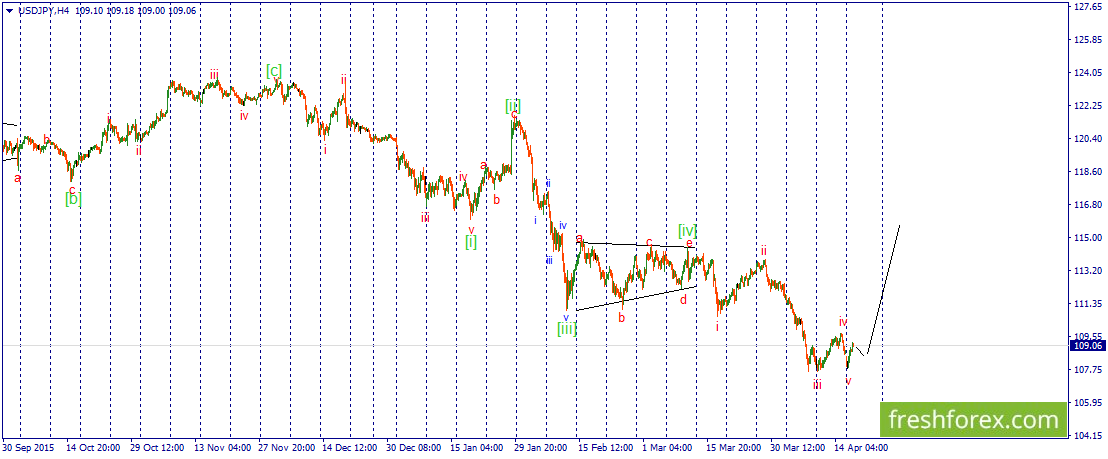This screenshot has width=1108, height=459.
Task: Select the 104.15 price scale value
Action: (x=1088, y=436)
